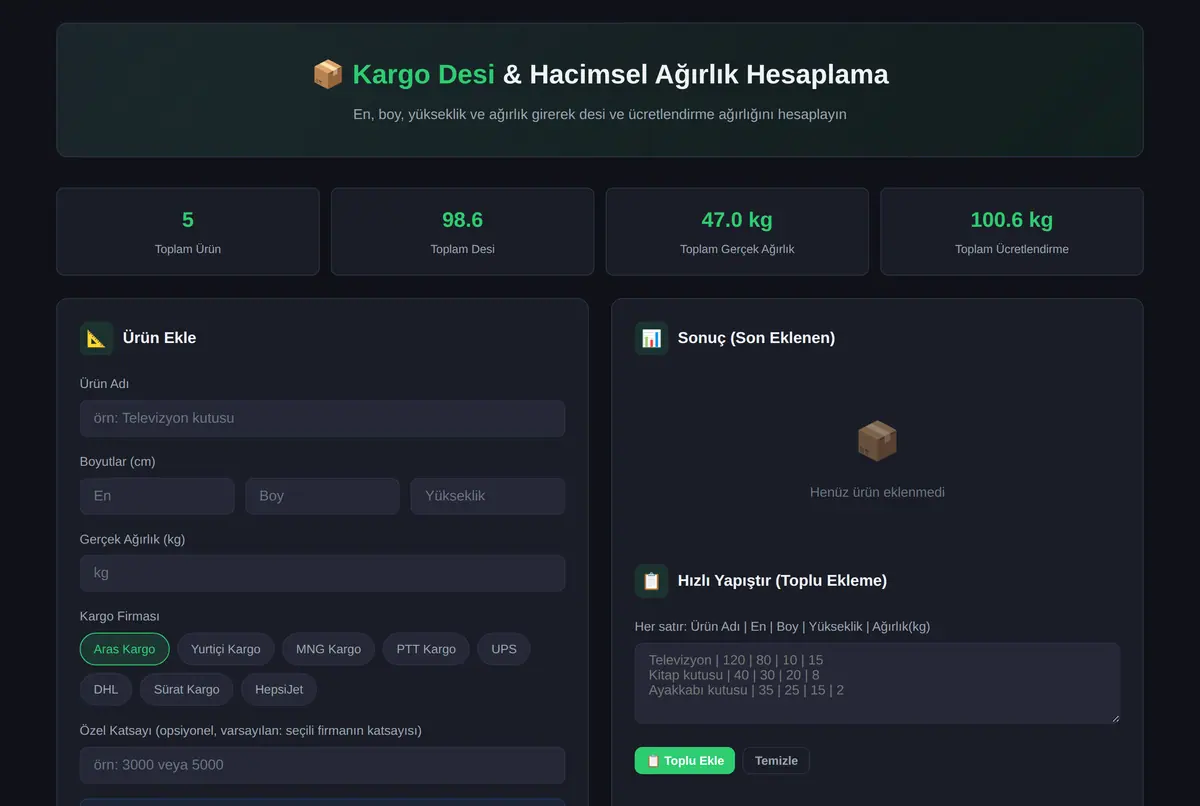Click the Toplam Ürün value 5
1200x806 pixels.
pos(188,220)
